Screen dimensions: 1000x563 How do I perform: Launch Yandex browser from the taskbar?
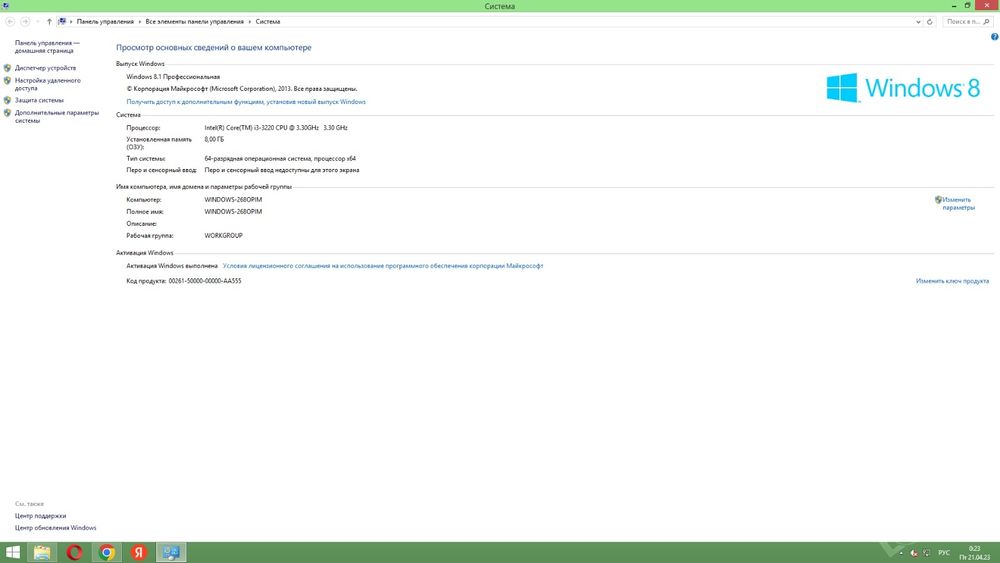(x=139, y=552)
